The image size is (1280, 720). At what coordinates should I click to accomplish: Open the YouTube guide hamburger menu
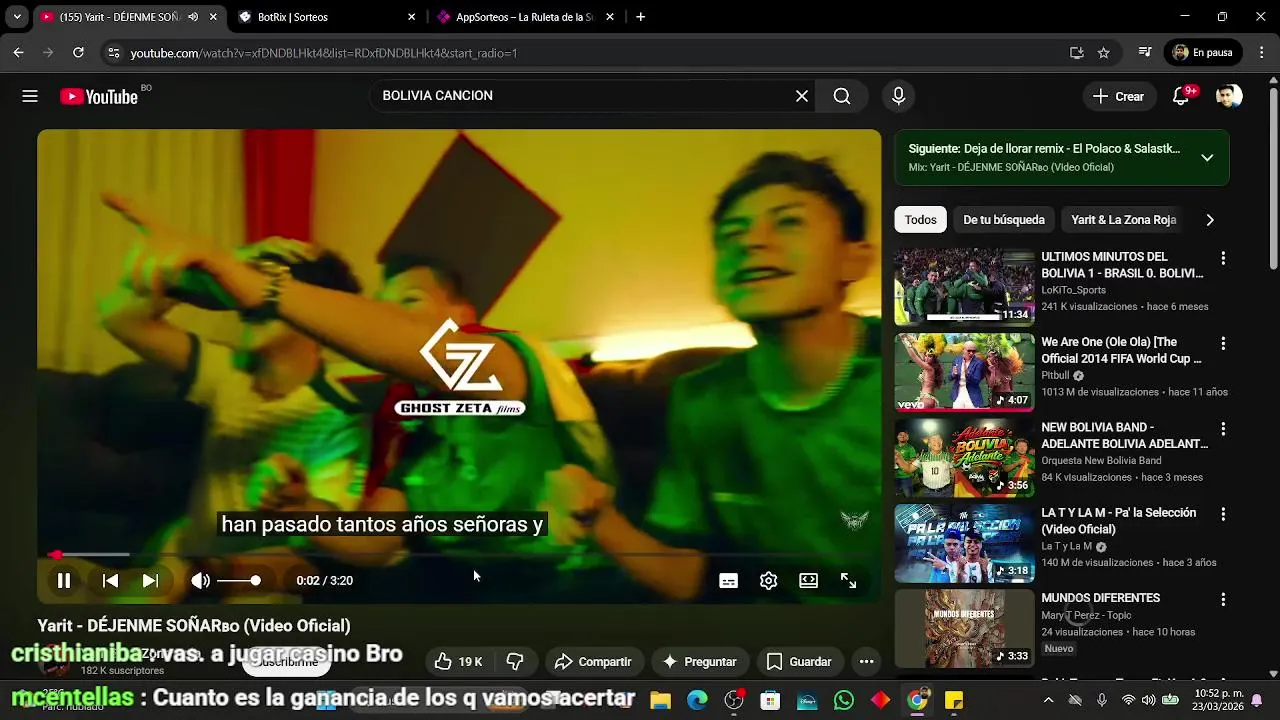(30, 96)
